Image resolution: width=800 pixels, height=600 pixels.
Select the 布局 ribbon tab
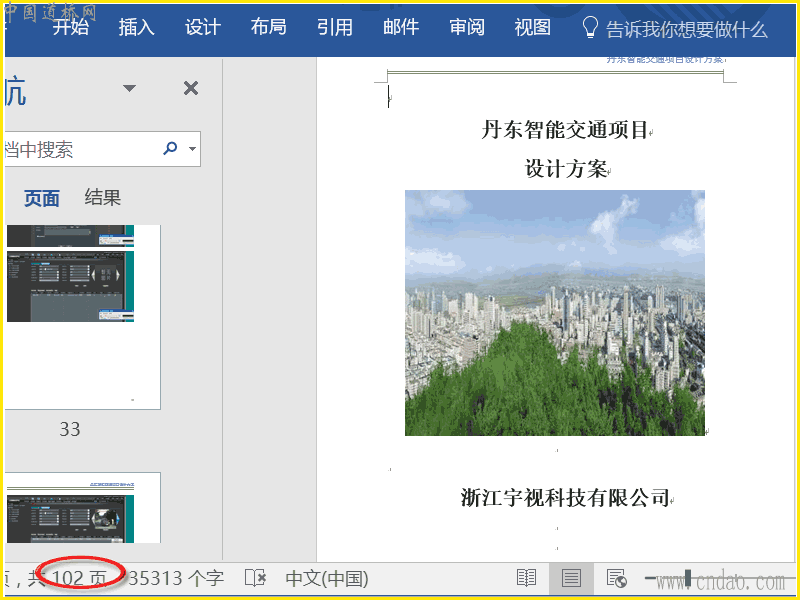click(x=268, y=27)
